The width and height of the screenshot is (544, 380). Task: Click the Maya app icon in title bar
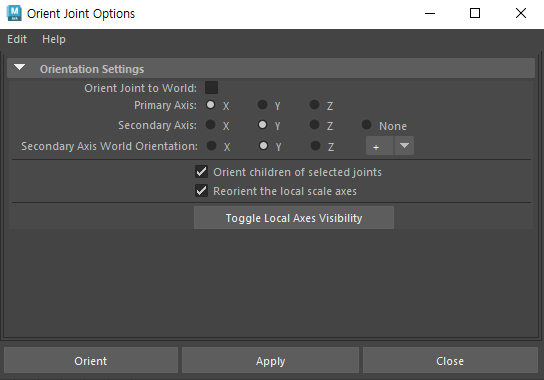pos(14,13)
